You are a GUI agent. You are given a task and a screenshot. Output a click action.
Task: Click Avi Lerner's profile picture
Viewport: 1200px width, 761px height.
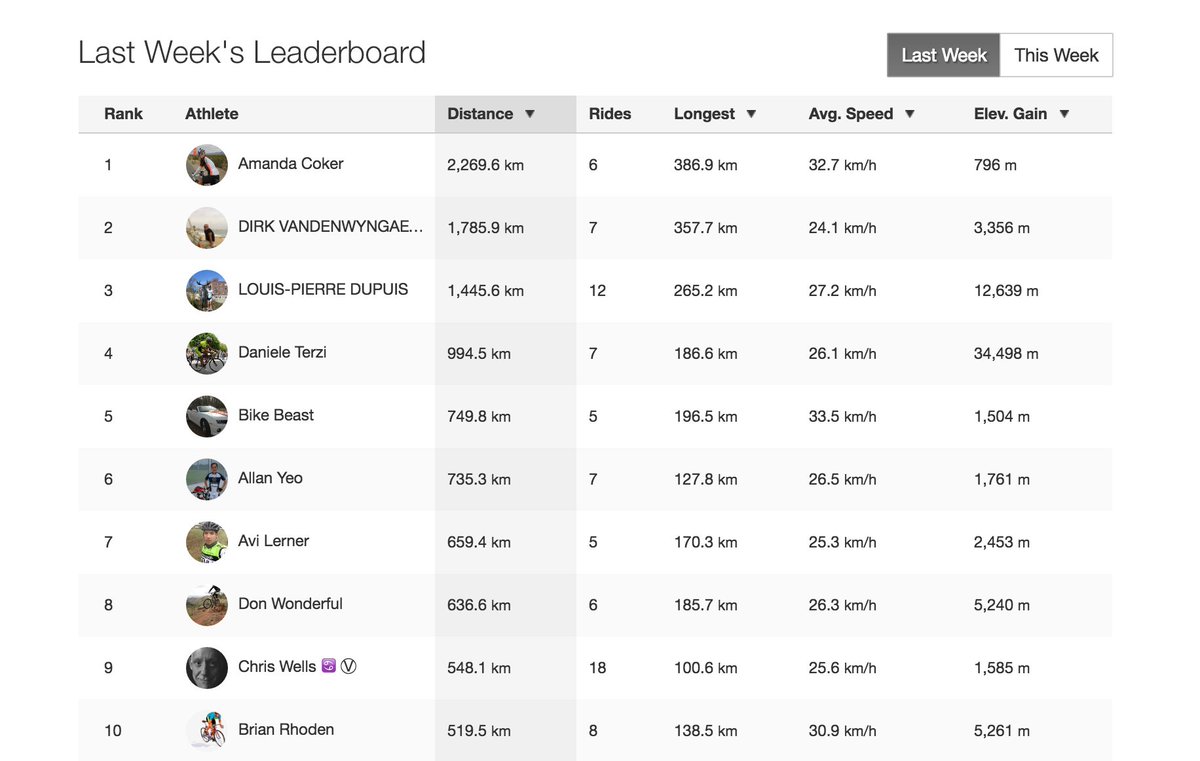[206, 541]
